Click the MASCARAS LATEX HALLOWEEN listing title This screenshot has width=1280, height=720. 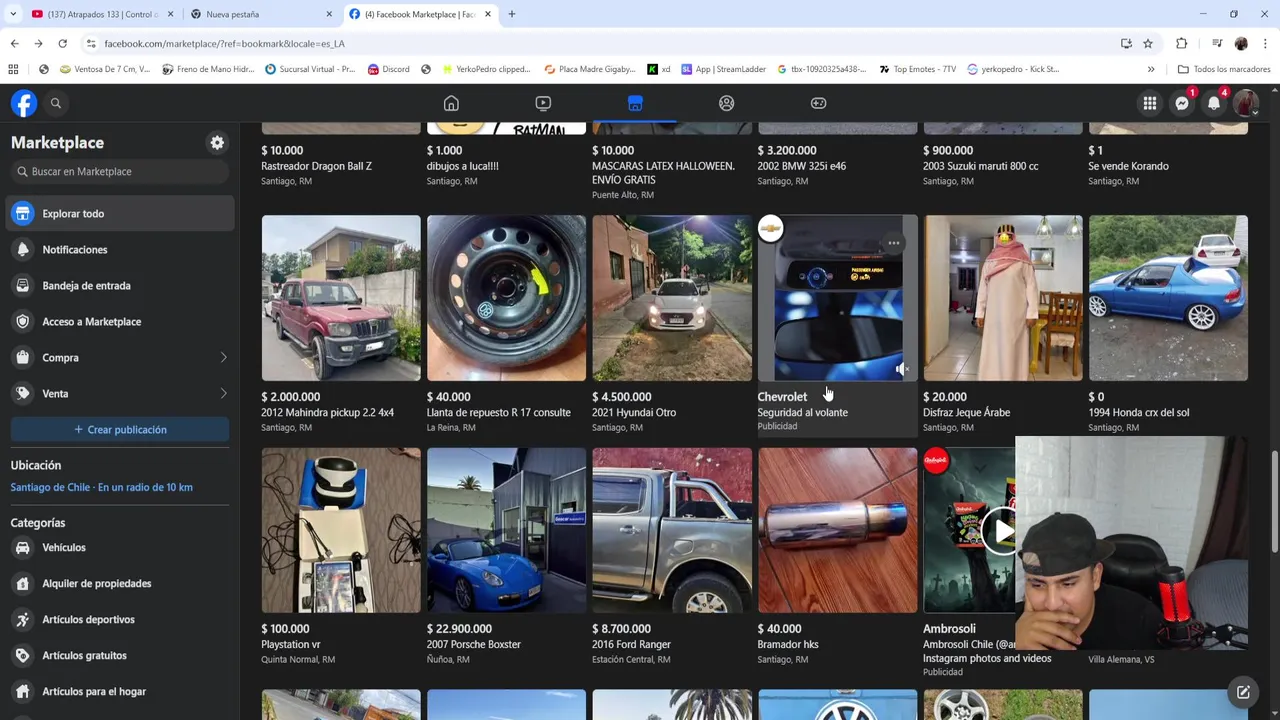pos(663,172)
